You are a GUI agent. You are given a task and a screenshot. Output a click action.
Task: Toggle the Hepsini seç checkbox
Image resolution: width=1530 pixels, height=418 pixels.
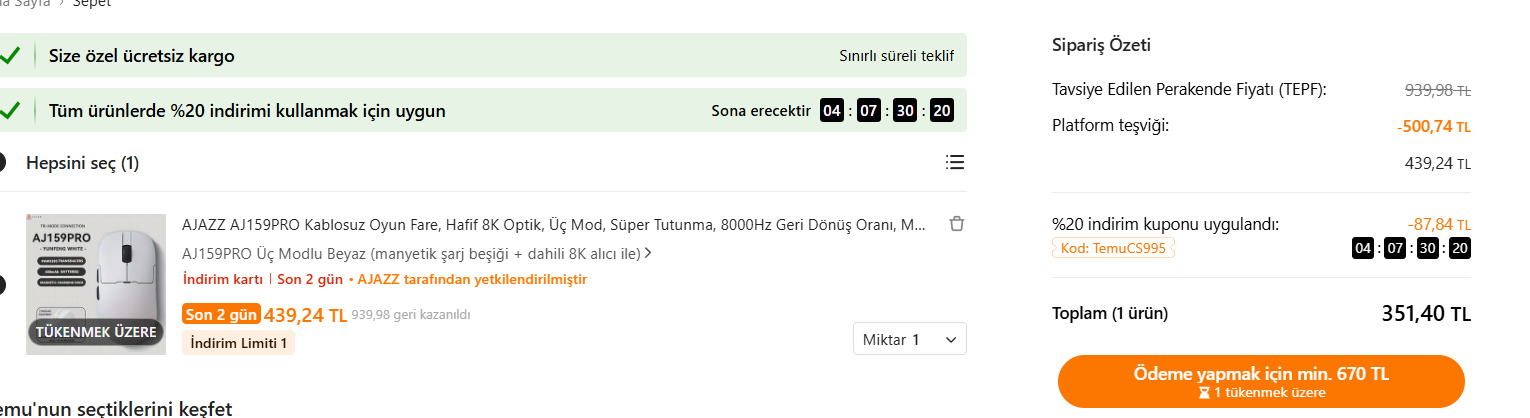[x=3, y=162]
